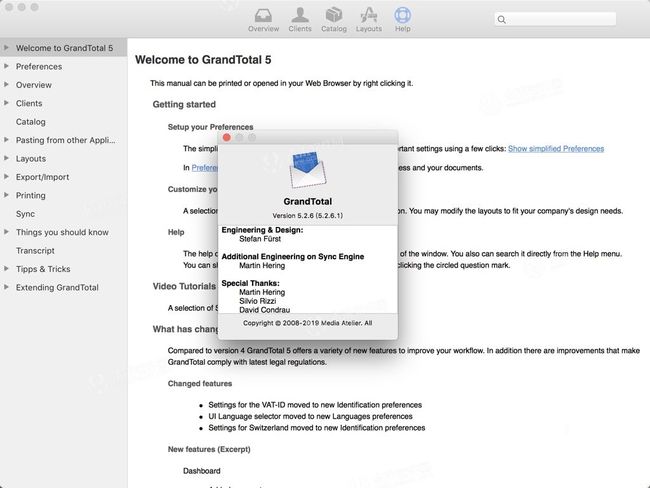Select the Help lifebuoy toolbar icon
Image resolution: width=650 pixels, height=488 pixels.
coord(403,19)
